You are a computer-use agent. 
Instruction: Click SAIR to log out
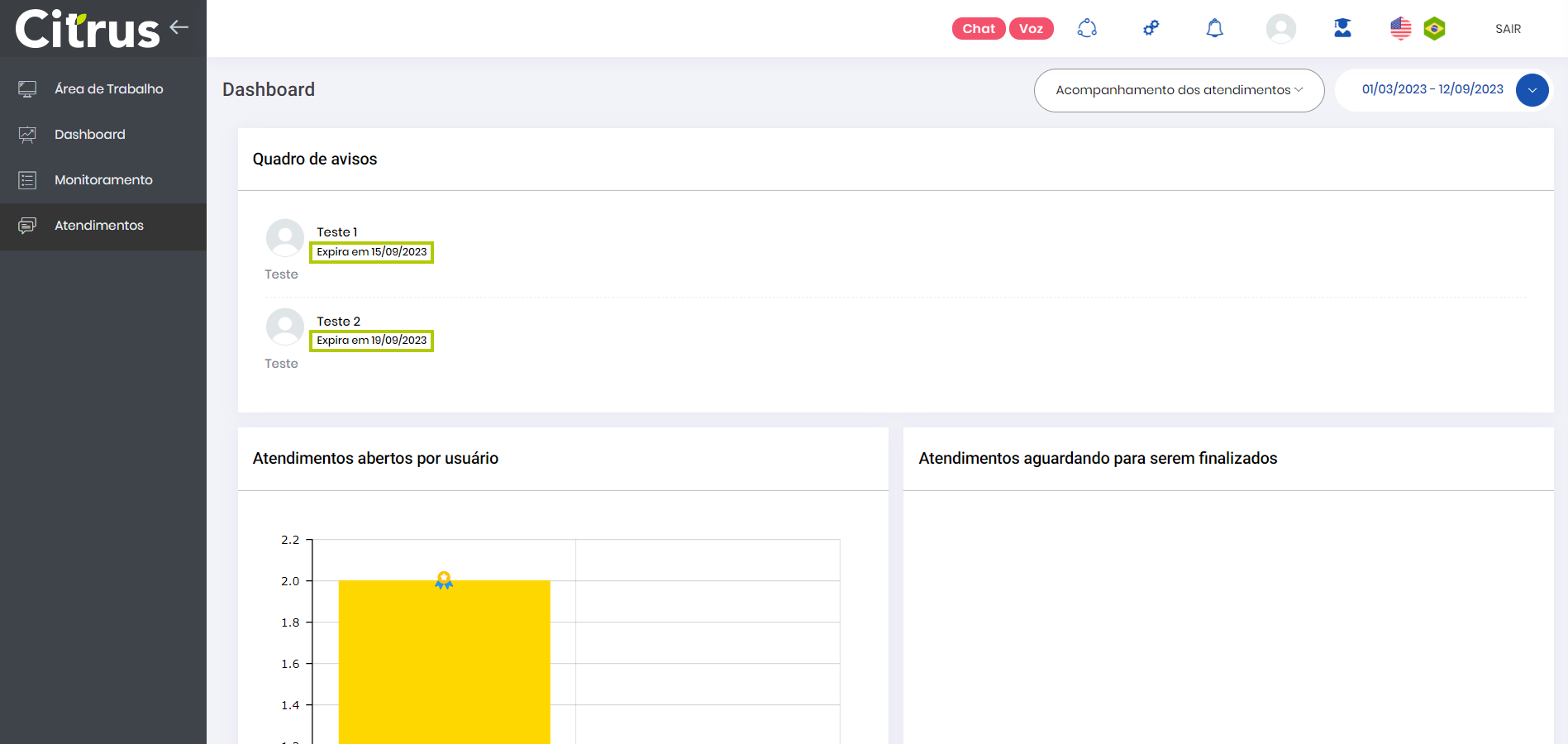pos(1508,29)
